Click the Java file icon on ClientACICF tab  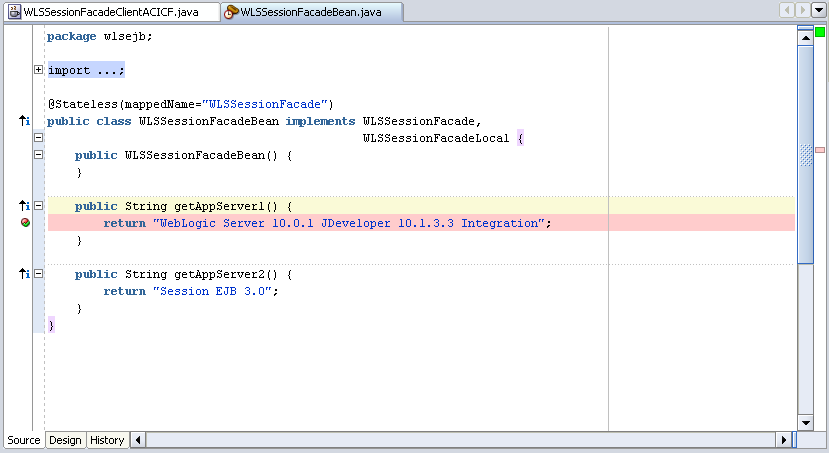tap(15, 12)
